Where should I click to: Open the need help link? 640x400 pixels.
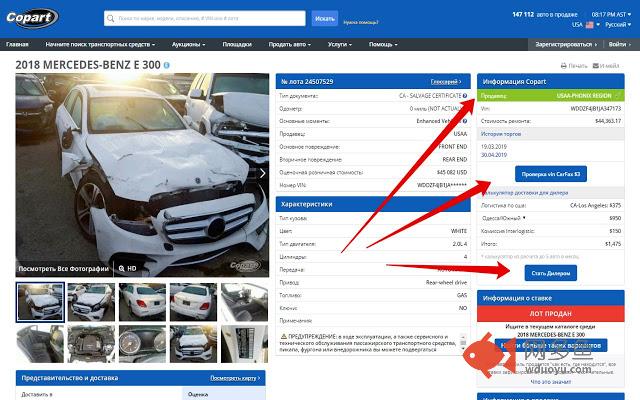(360, 22)
